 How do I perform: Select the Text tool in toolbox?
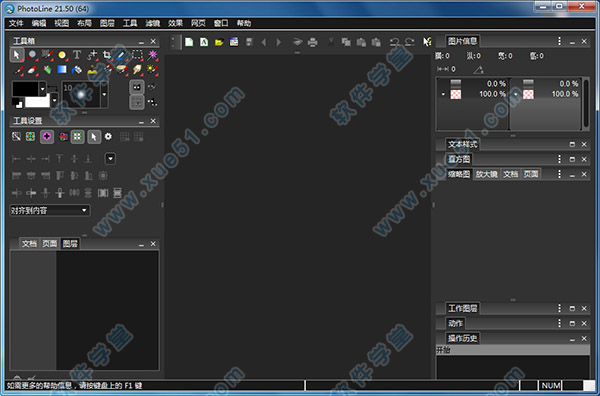coord(77,55)
